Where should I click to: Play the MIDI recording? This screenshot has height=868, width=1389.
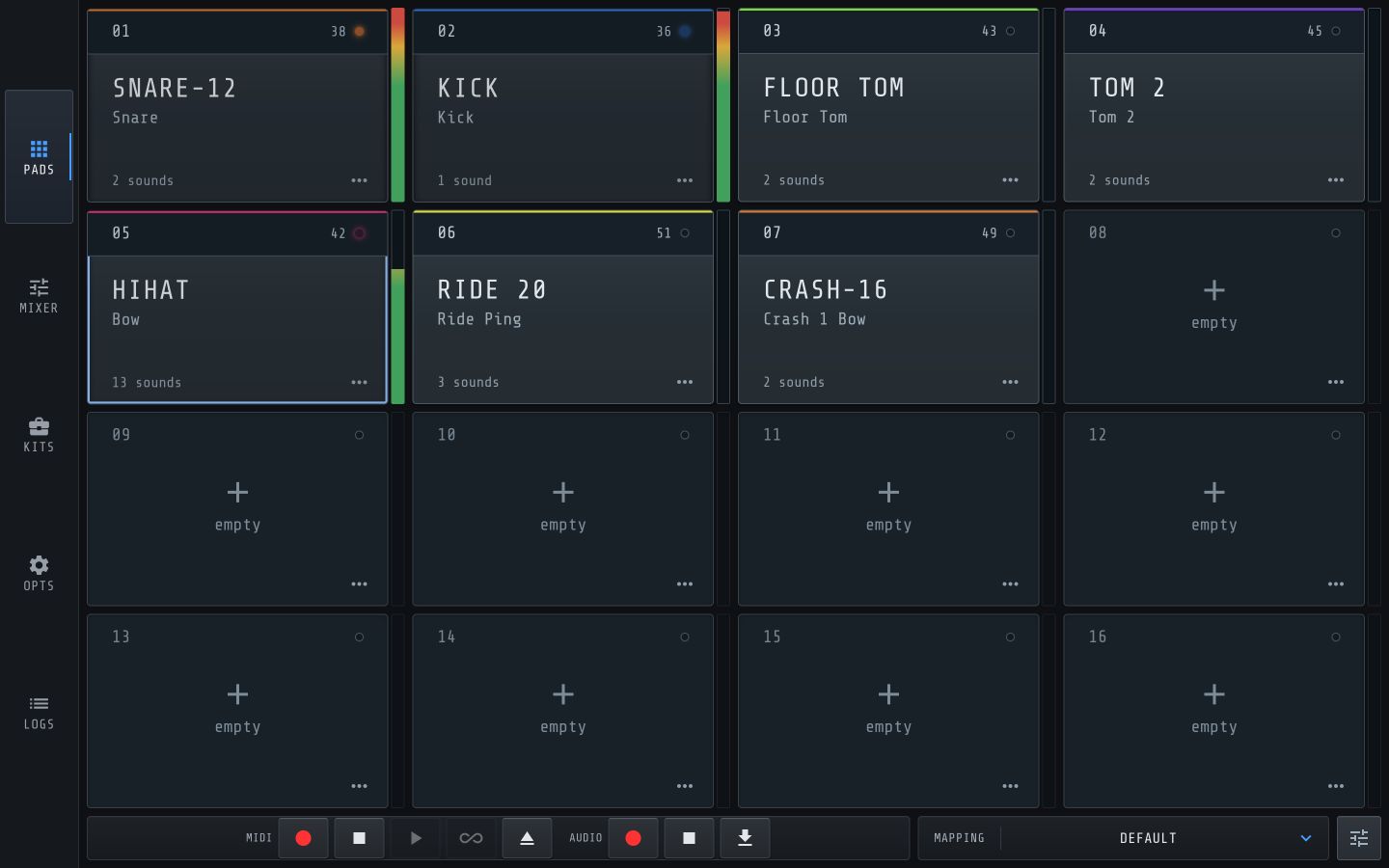click(415, 838)
